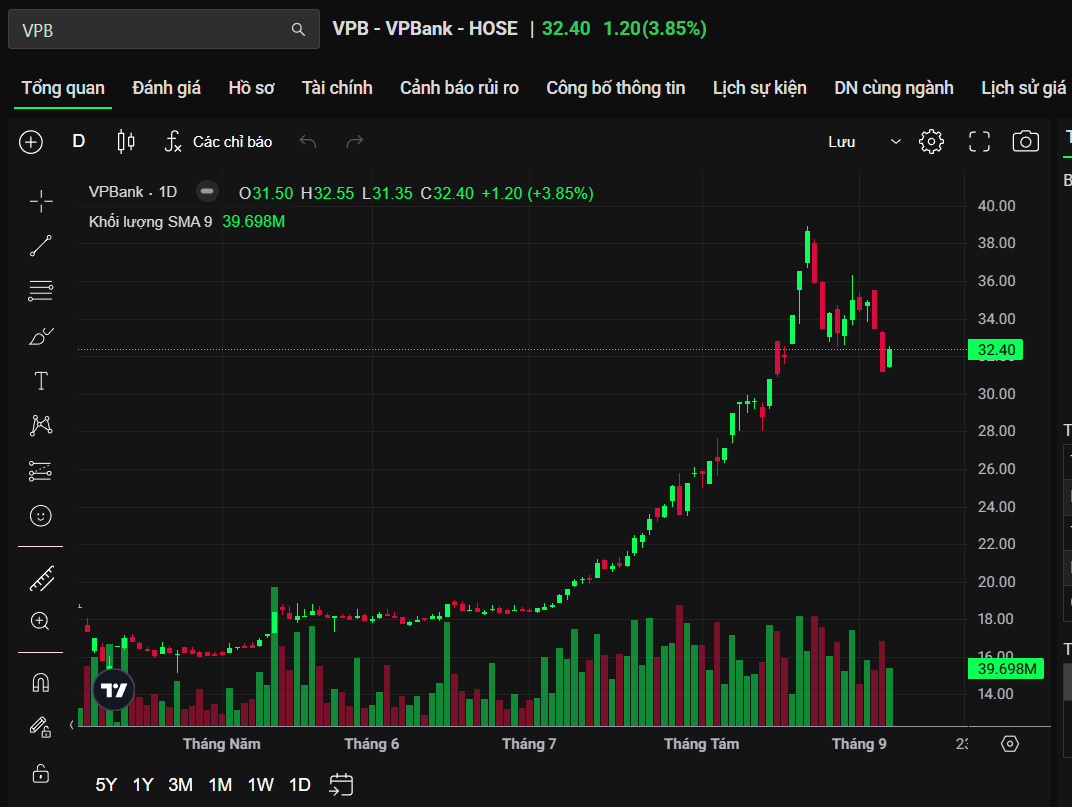Click the Lưu save button
The height and width of the screenshot is (807, 1072).
click(842, 142)
